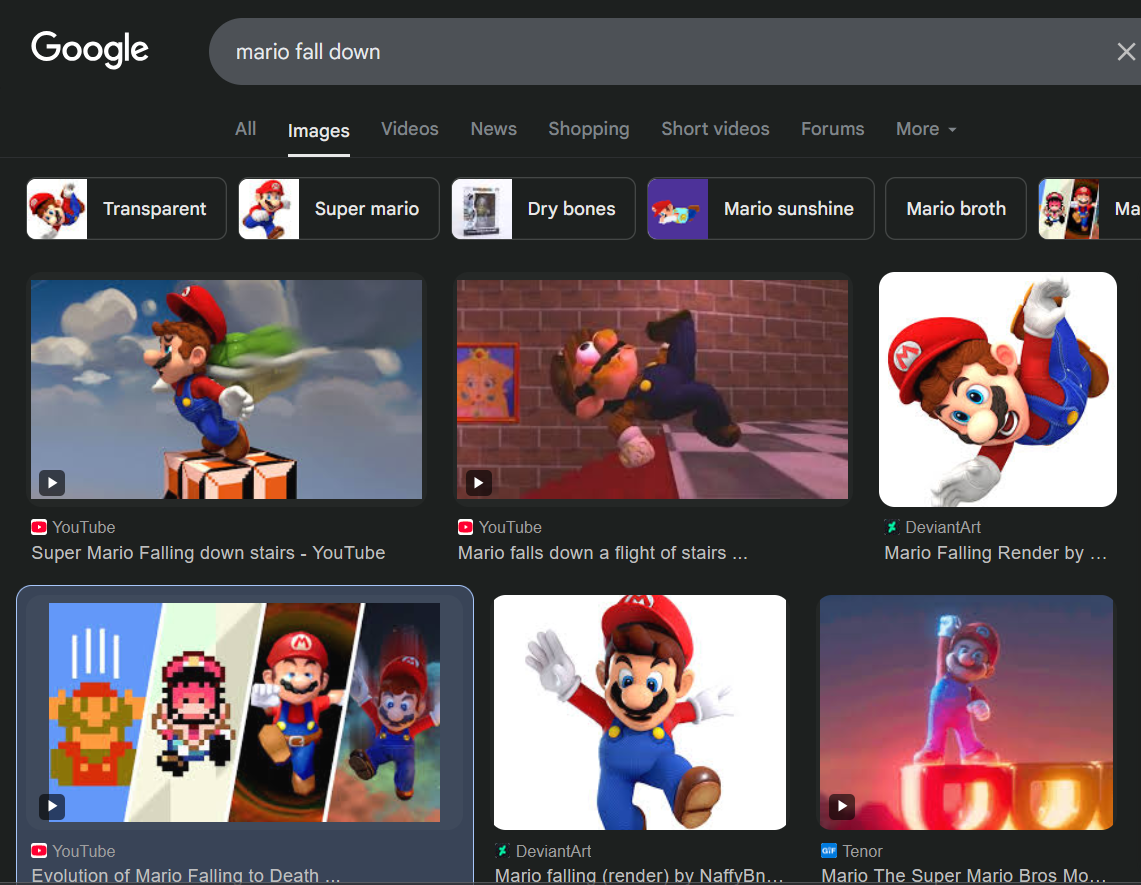Click the Dry bones chip figure thumbnail
Image resolution: width=1141 pixels, height=885 pixels.
pyautogui.click(x=482, y=209)
